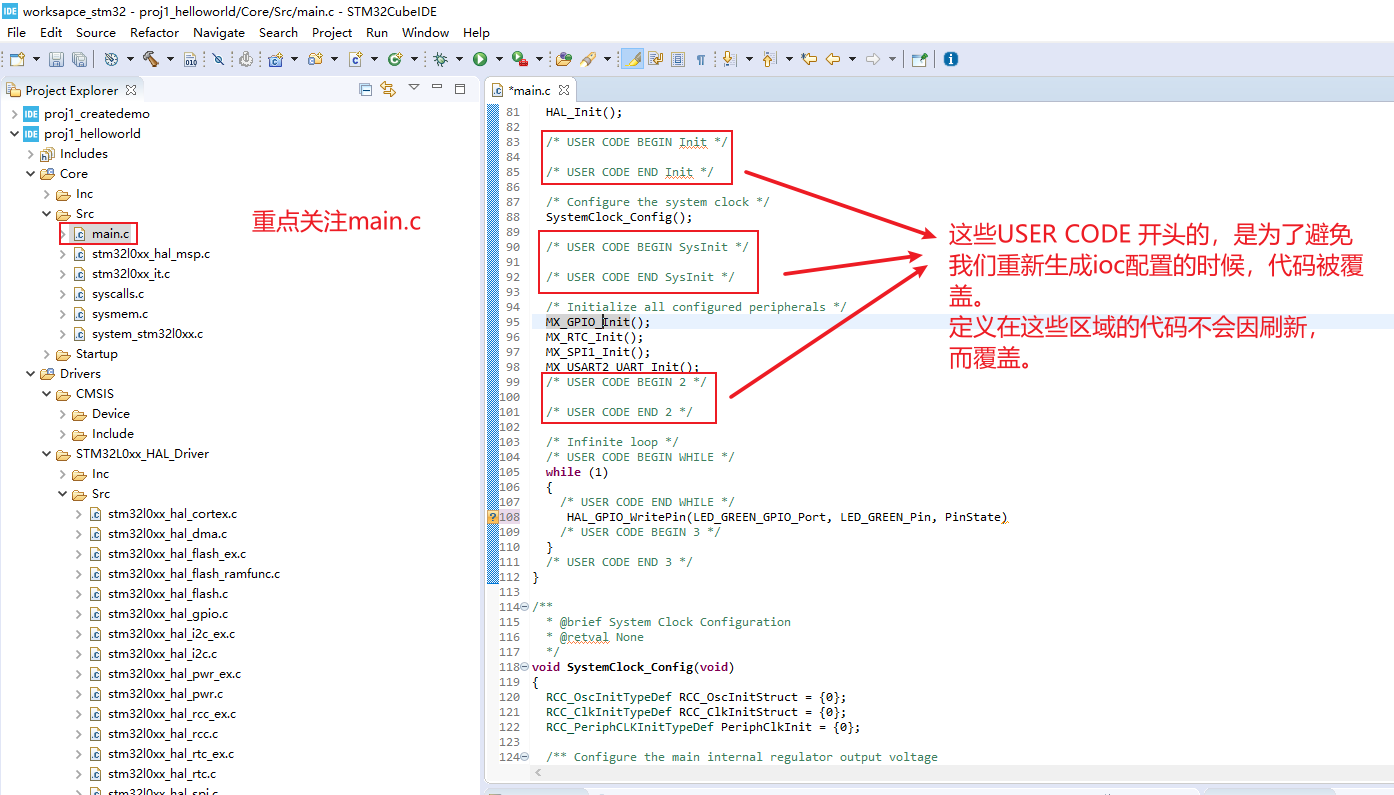
Task: Collapse the Core folder
Action: point(30,174)
